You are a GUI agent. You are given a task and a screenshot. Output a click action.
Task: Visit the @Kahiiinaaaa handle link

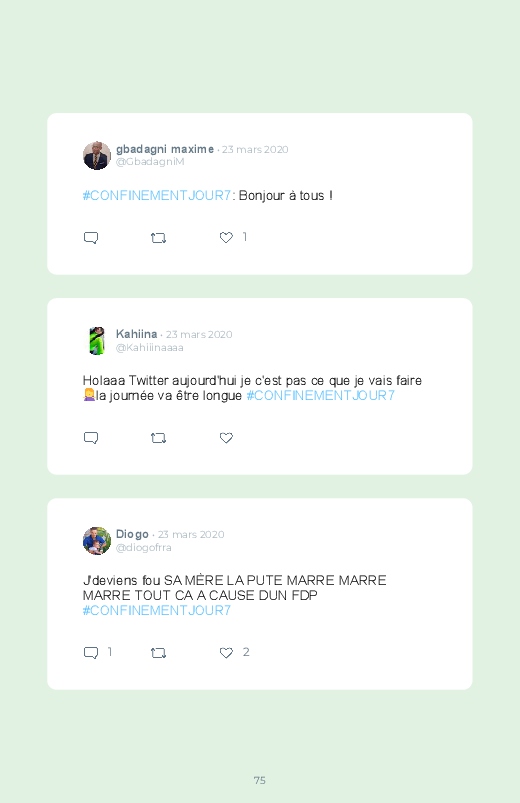[149, 348]
